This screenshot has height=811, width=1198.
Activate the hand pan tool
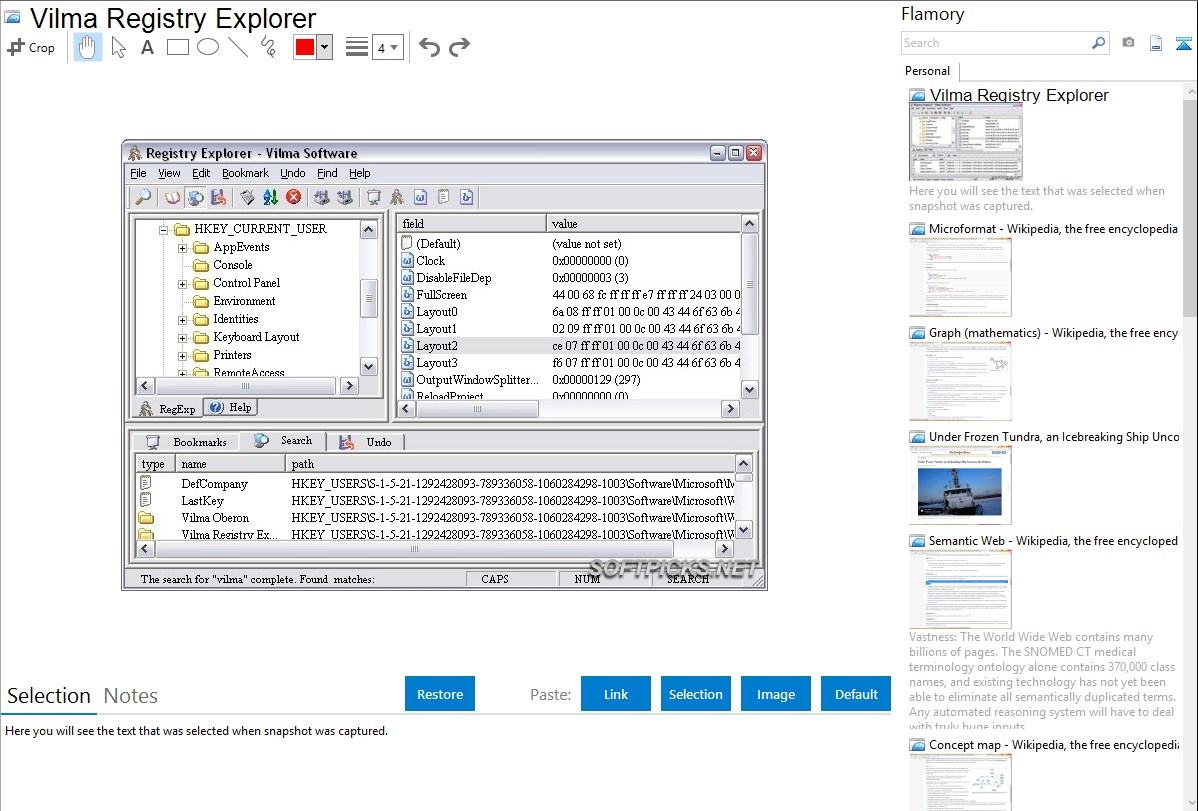click(x=88, y=47)
